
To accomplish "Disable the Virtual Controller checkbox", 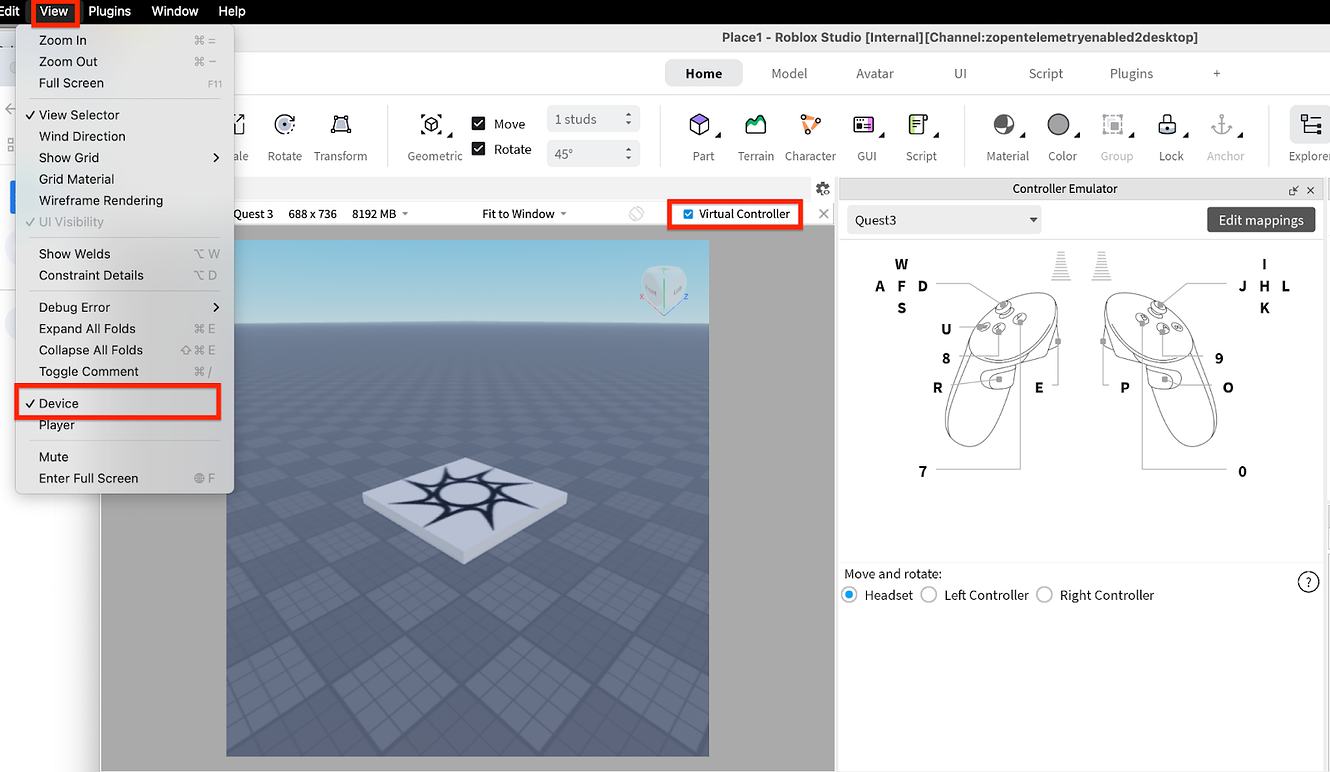I will 687,213.
